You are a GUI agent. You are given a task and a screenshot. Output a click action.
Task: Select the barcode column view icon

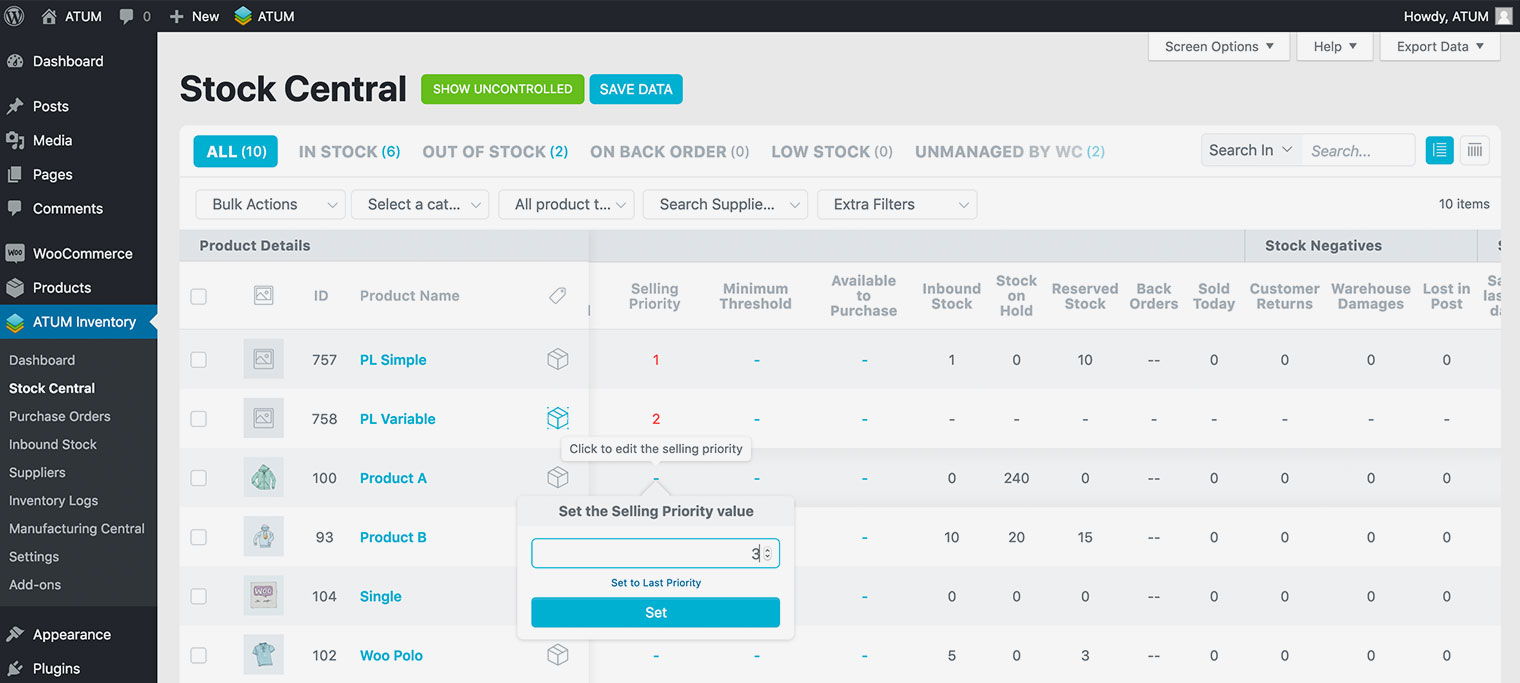(x=1474, y=150)
